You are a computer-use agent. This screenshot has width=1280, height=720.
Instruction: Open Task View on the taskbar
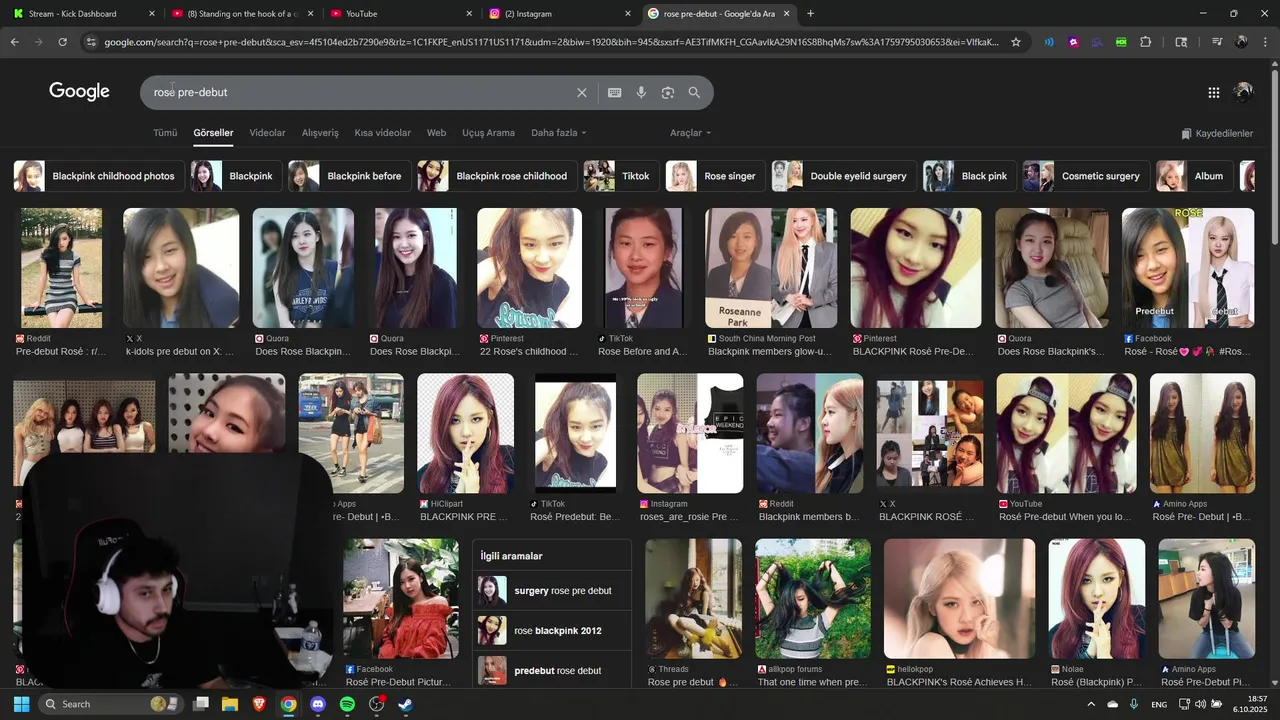[x=200, y=704]
